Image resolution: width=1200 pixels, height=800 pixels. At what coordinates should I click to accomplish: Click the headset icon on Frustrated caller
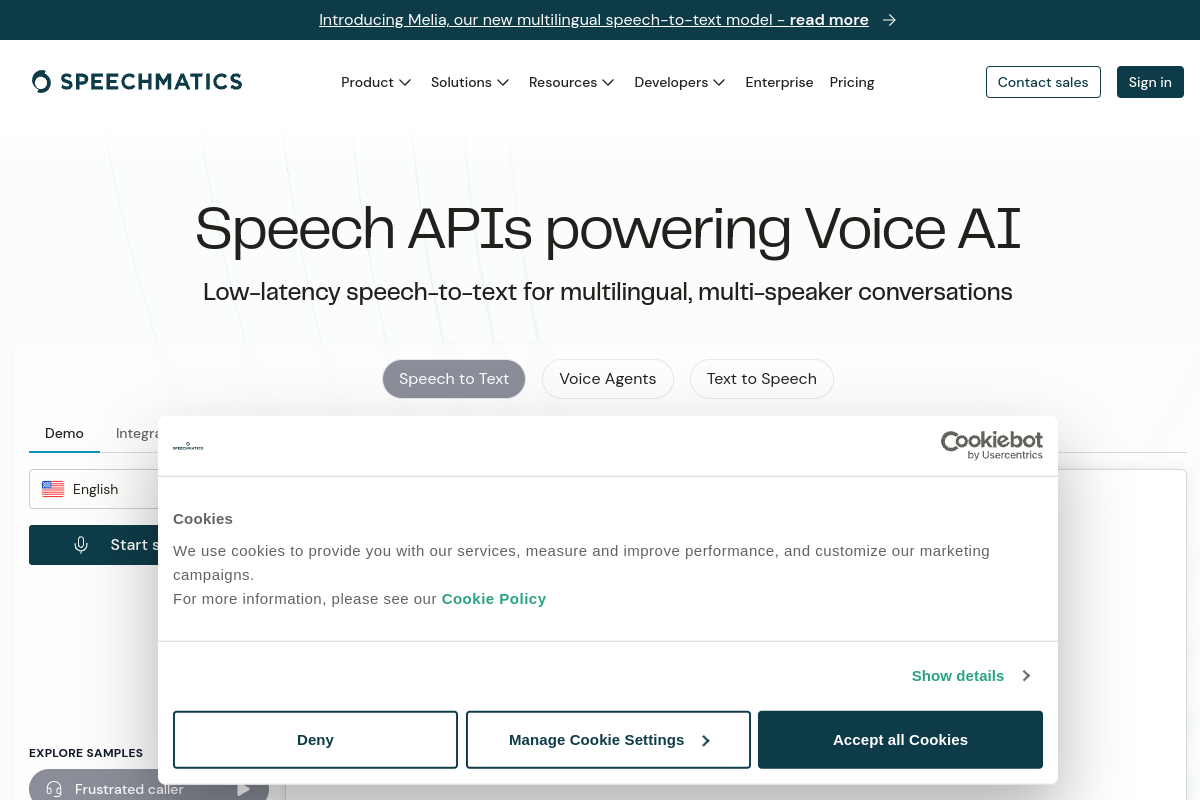tap(55, 789)
